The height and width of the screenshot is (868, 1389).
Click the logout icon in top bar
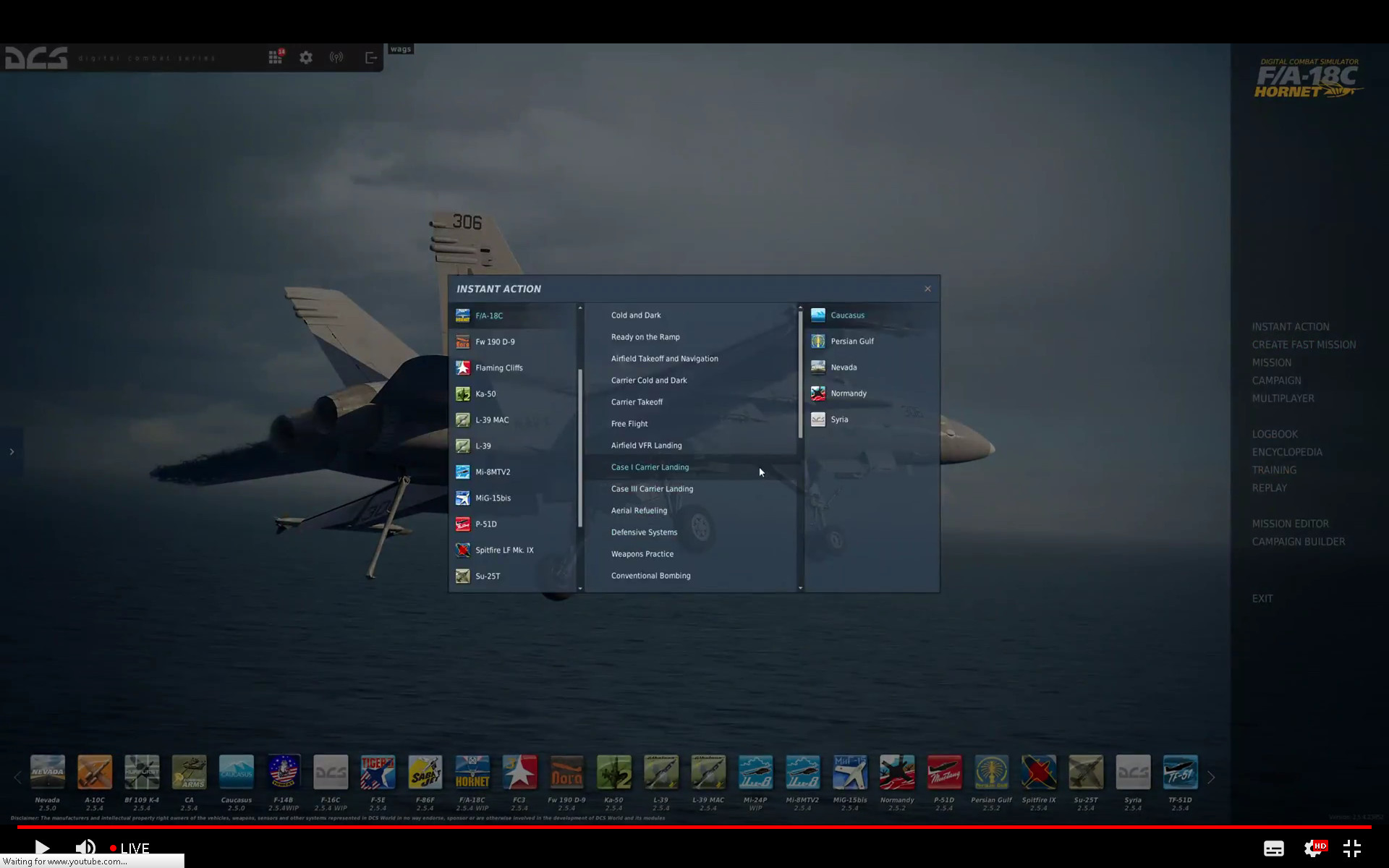tap(370, 58)
